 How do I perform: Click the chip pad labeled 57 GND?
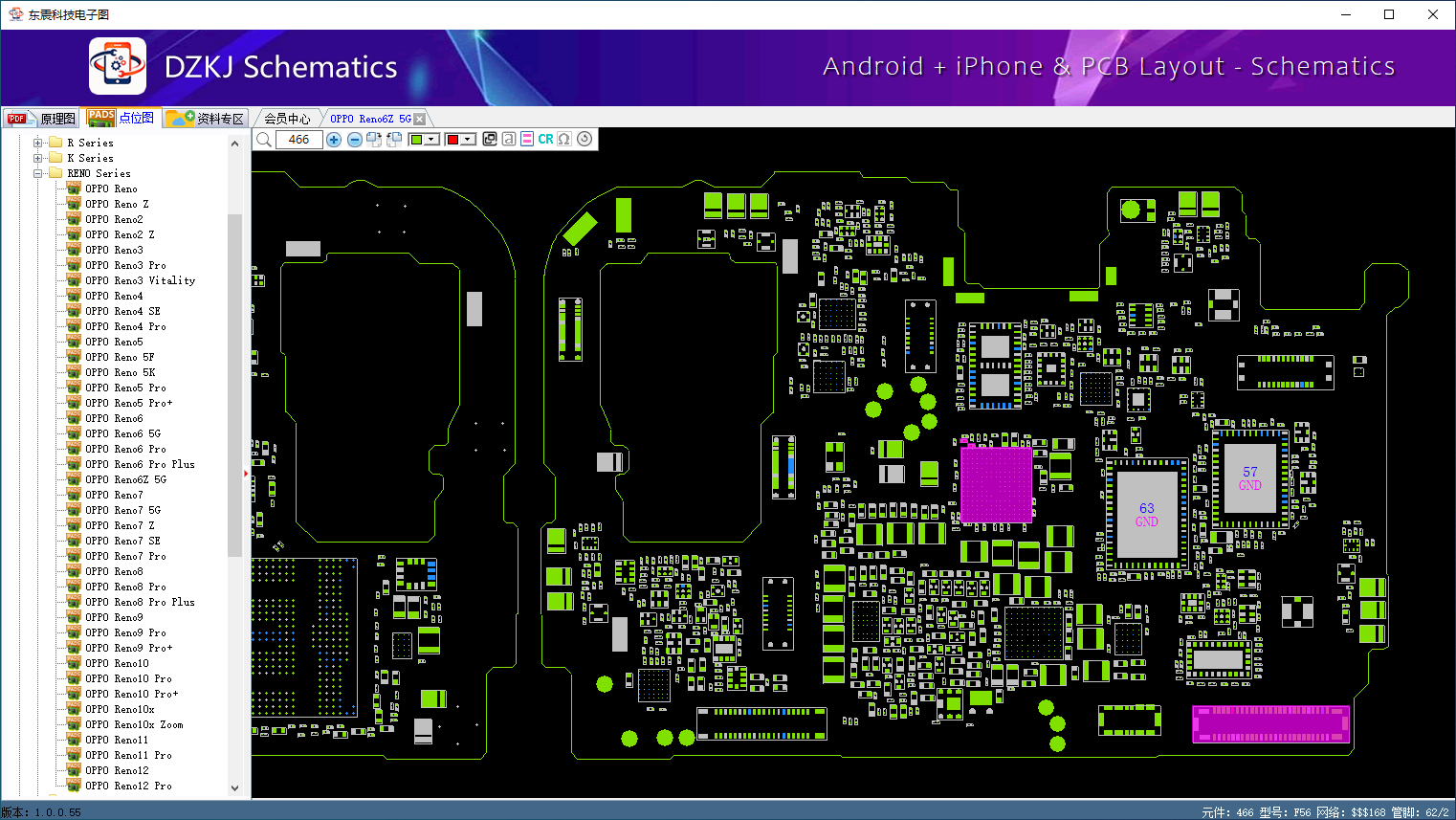(x=1250, y=478)
